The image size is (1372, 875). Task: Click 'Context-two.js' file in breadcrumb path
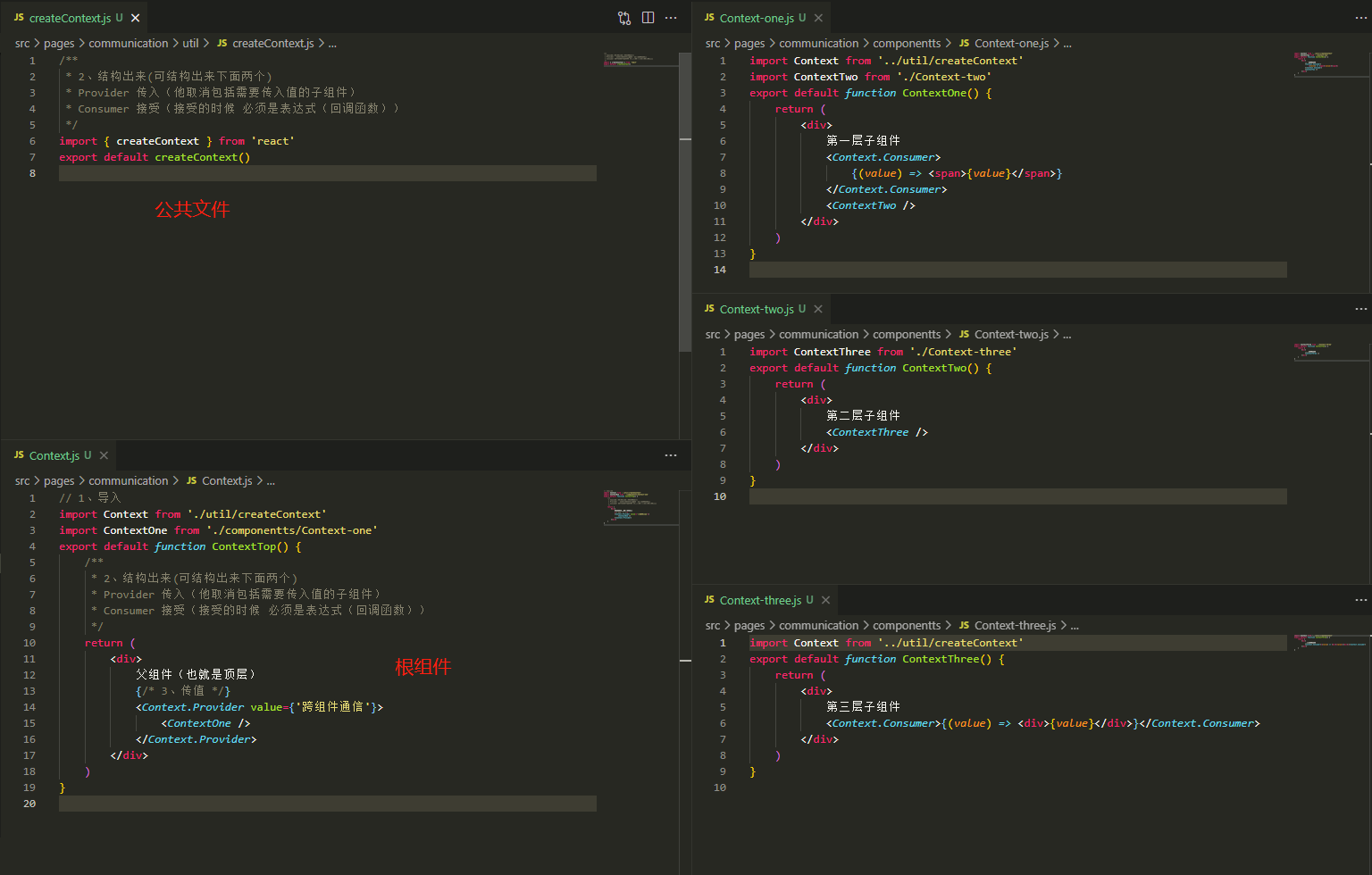coord(1011,334)
